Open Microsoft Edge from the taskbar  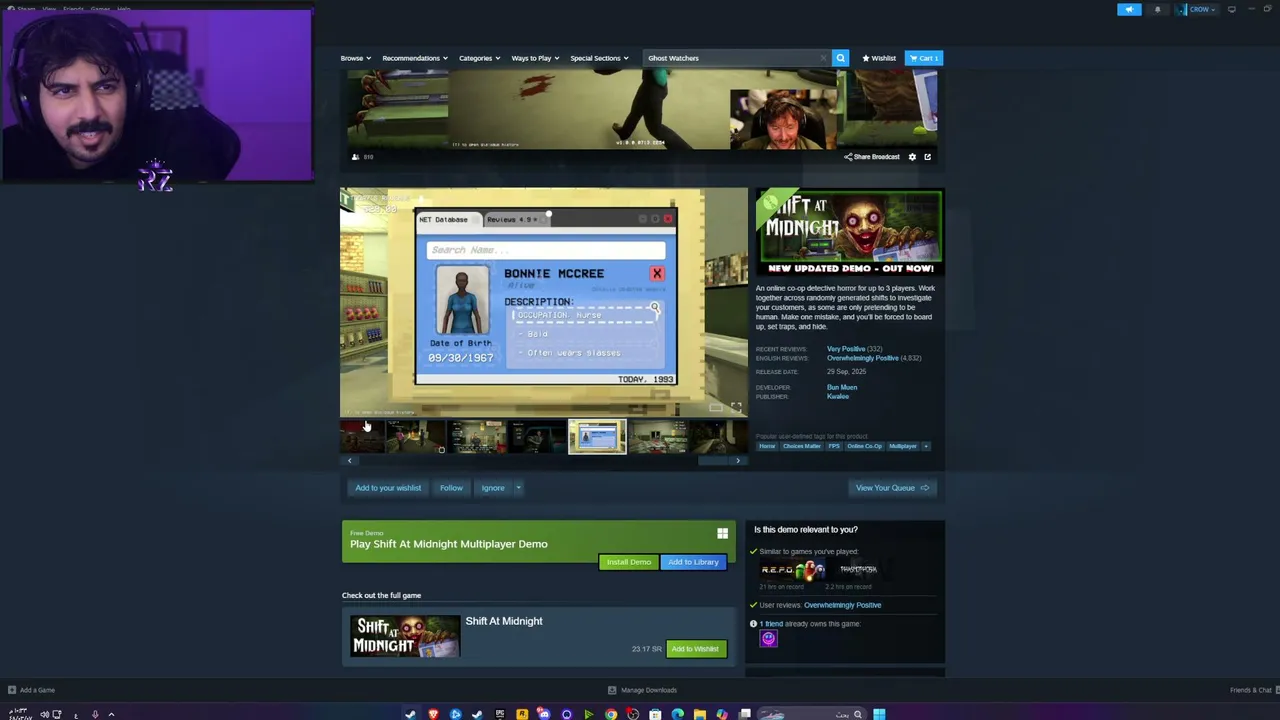click(x=677, y=714)
